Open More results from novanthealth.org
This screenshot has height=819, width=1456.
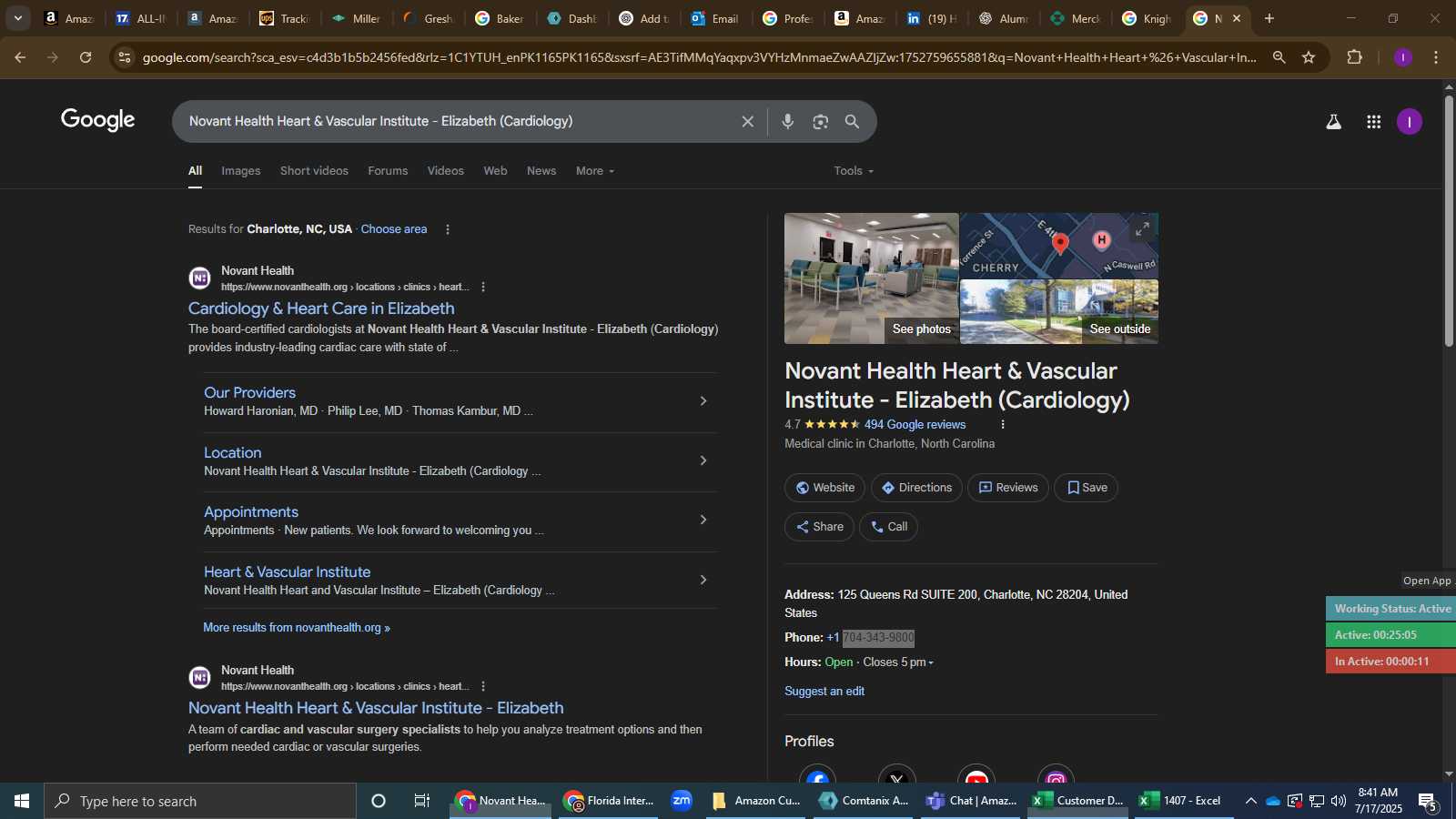click(x=297, y=628)
